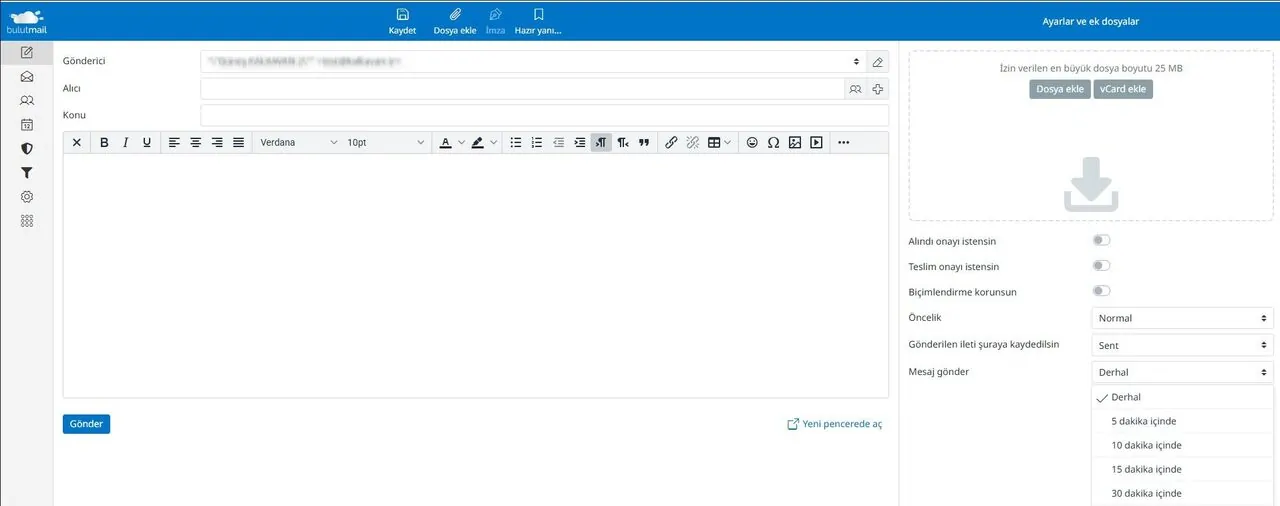Insert numbered list
1280x506 pixels.
(537, 143)
